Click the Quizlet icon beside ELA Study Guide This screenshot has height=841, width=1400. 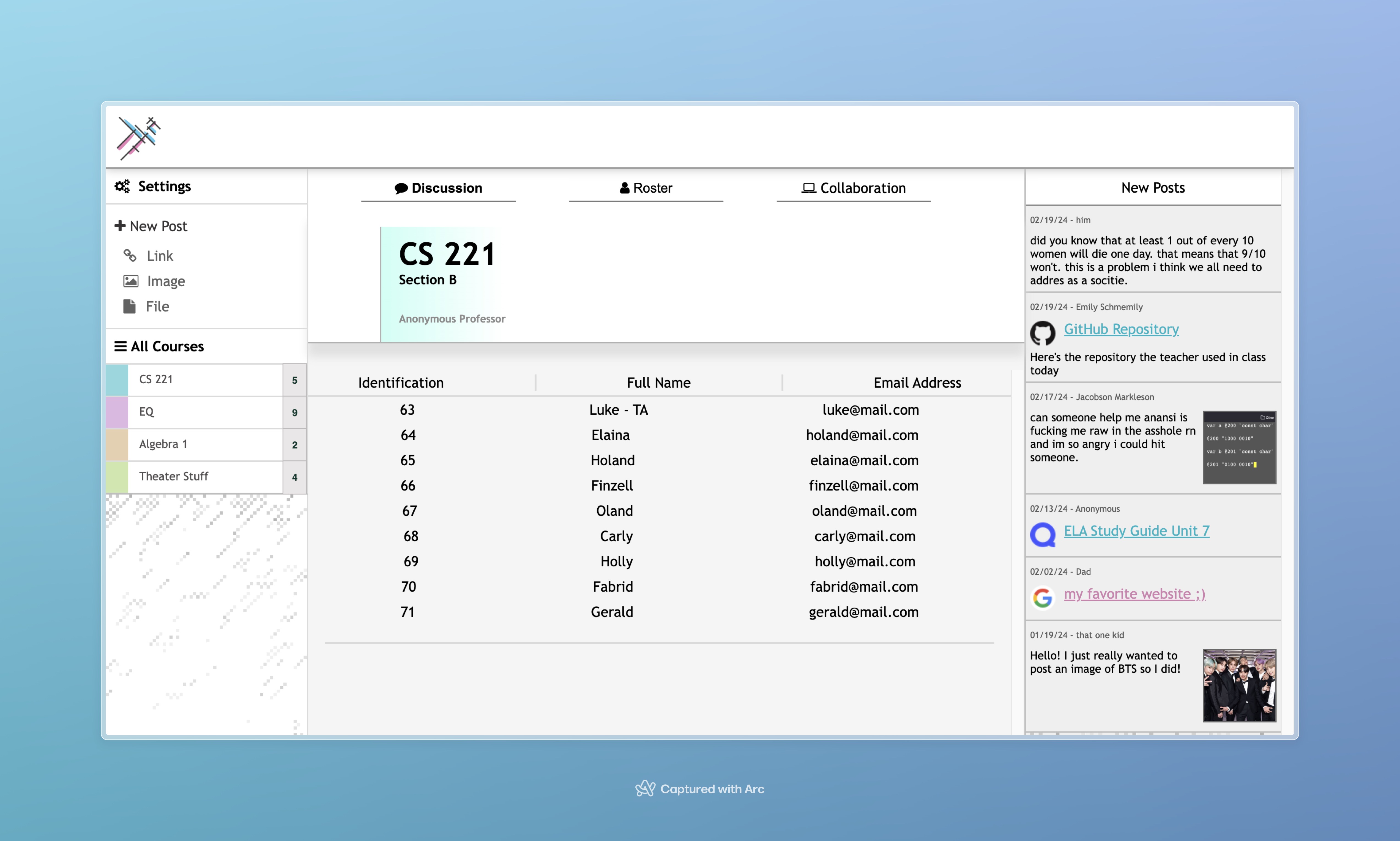[1043, 534]
